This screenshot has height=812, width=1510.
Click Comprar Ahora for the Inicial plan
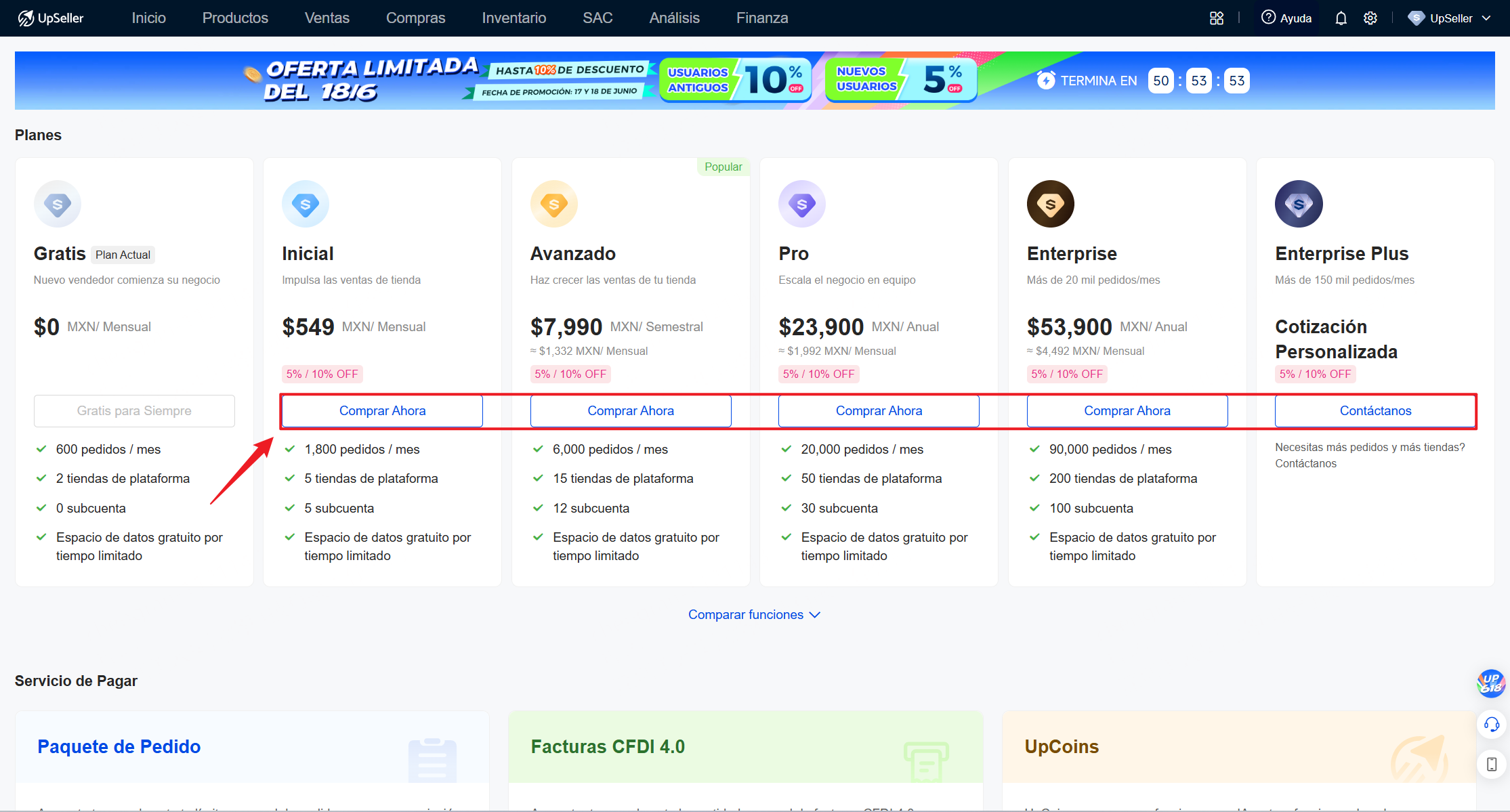[x=382, y=411]
